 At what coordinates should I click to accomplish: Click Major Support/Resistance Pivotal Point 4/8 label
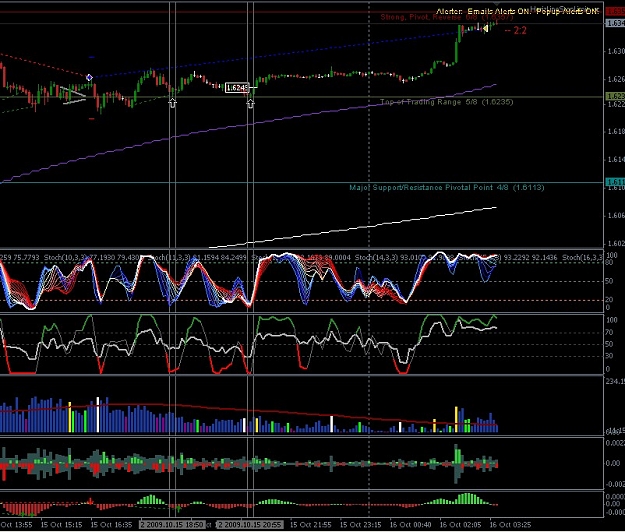[447, 187]
